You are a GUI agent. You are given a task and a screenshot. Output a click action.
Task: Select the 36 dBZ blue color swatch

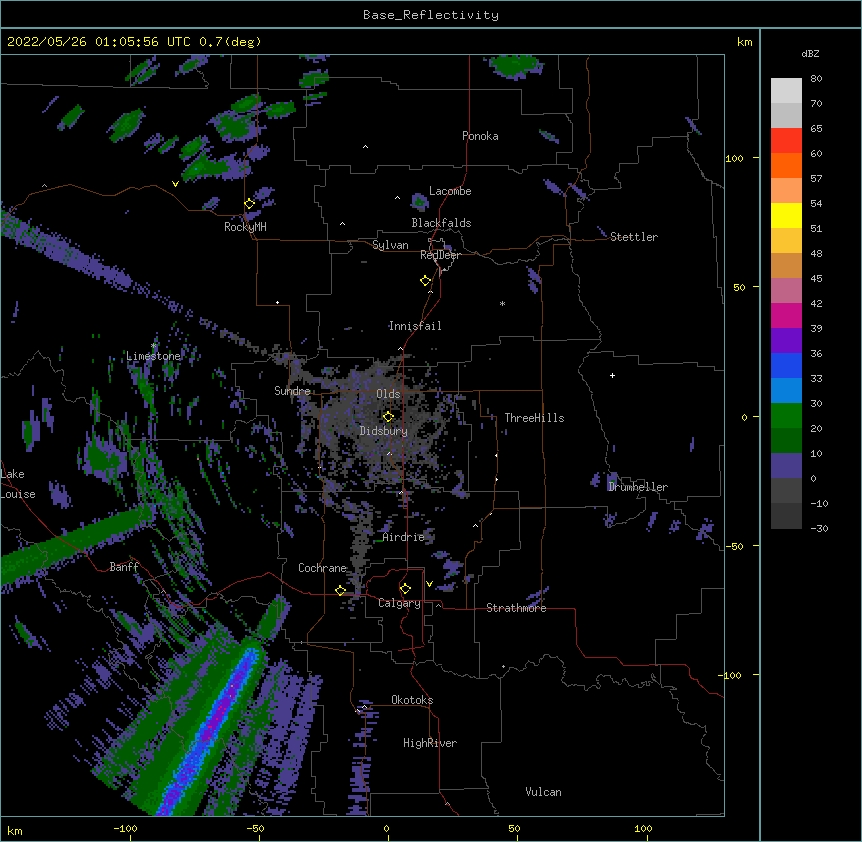click(786, 365)
